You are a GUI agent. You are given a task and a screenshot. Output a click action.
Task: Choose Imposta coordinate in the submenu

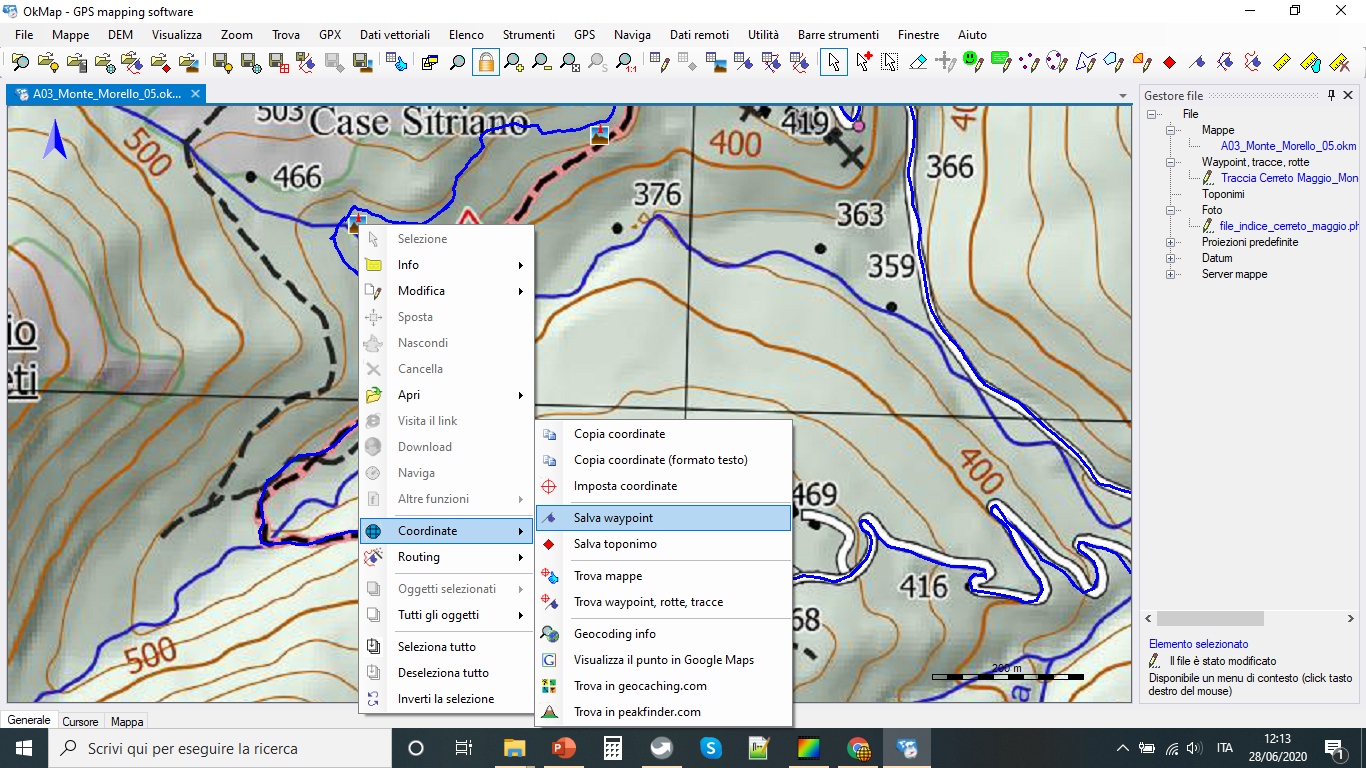pyautogui.click(x=664, y=486)
